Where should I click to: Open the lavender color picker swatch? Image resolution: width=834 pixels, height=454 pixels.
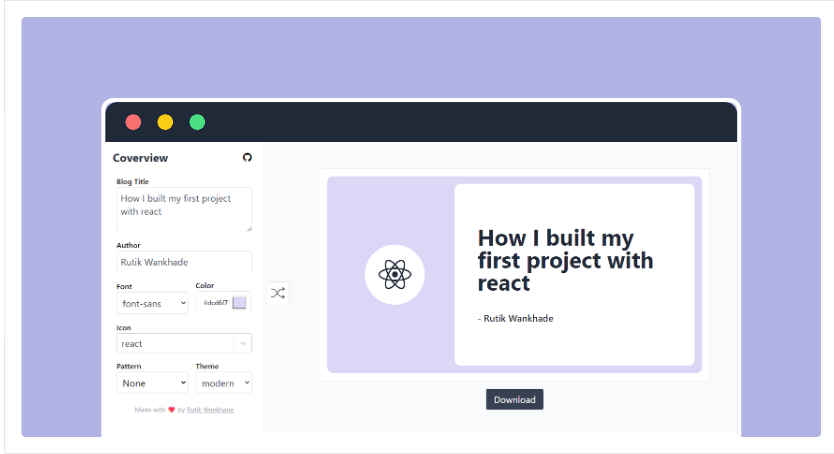239,302
